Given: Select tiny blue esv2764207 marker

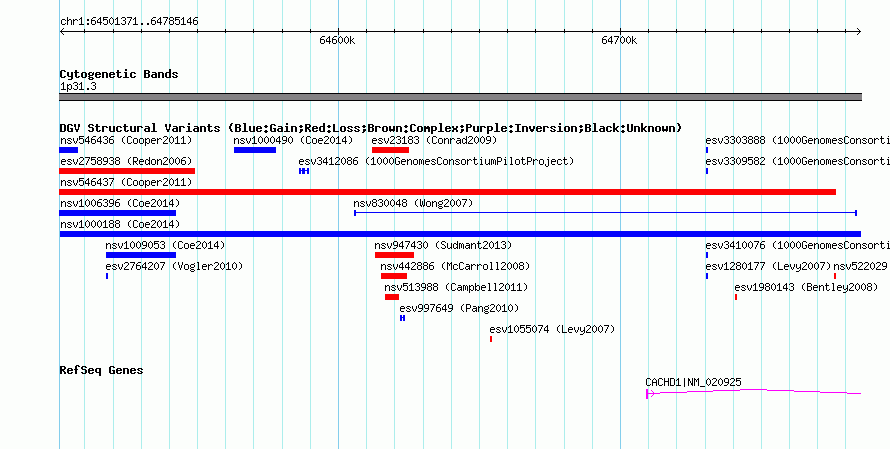Looking at the screenshot, I should [x=107, y=276].
